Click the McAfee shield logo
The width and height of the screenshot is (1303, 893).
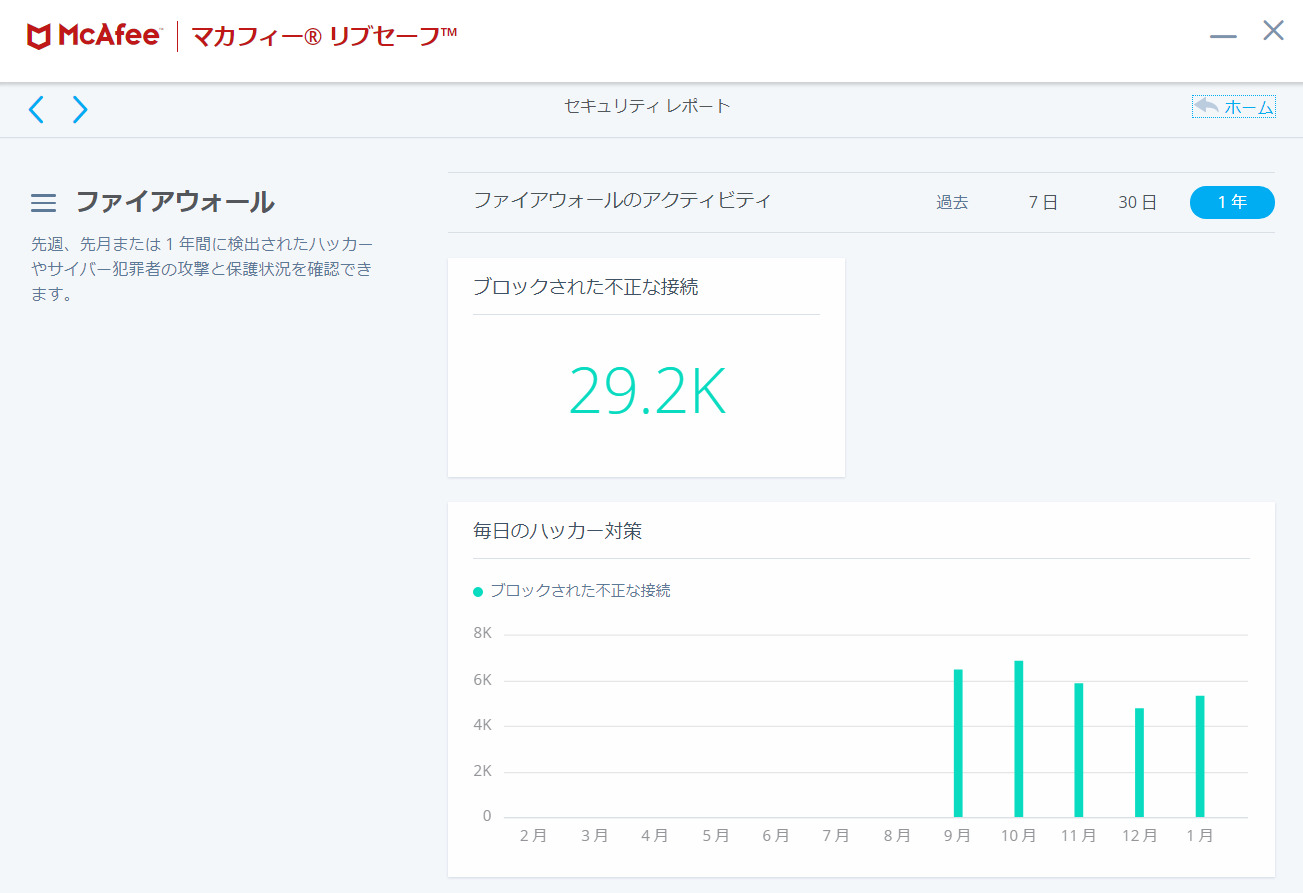coord(39,37)
